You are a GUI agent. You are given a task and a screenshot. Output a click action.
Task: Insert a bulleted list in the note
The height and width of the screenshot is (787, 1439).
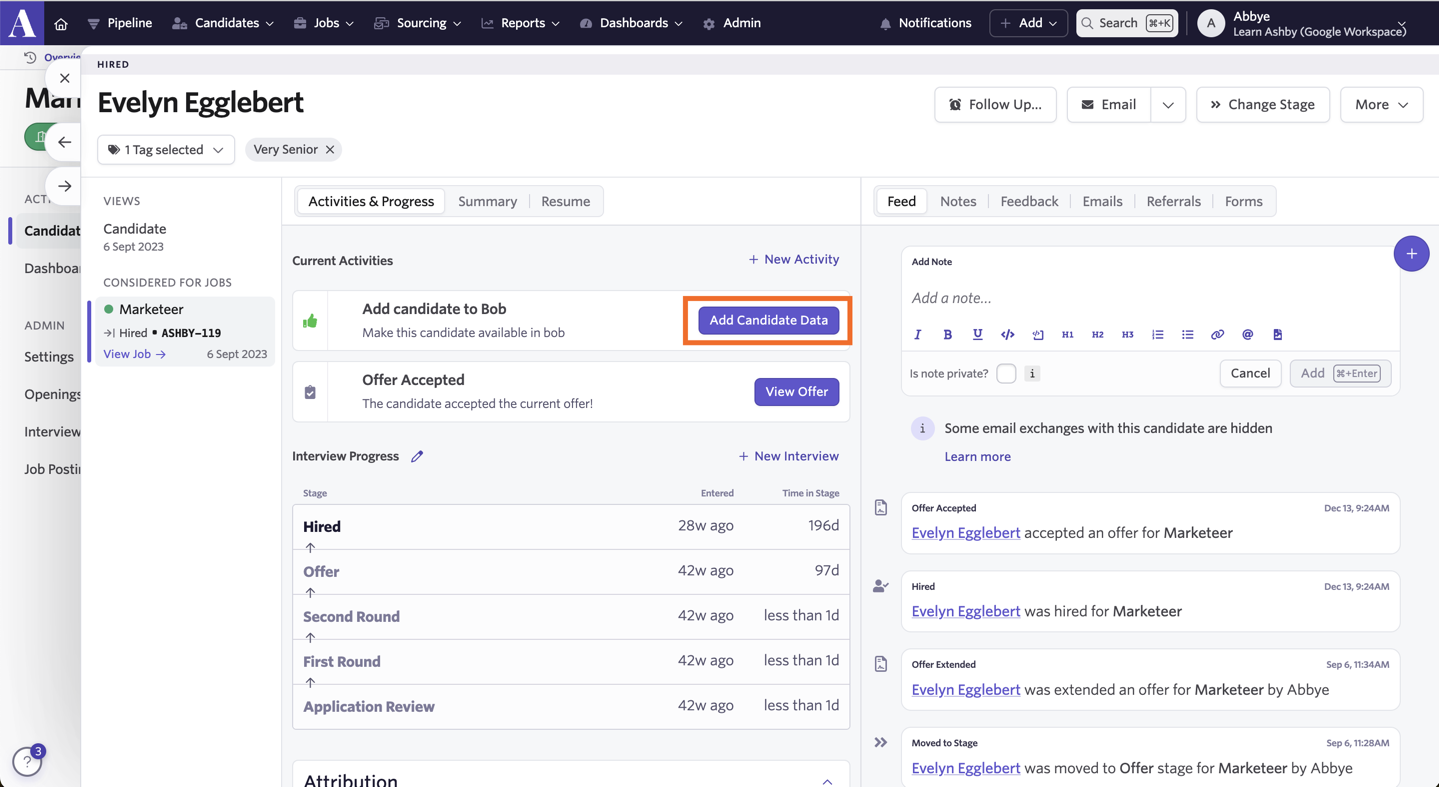pyautogui.click(x=1188, y=335)
